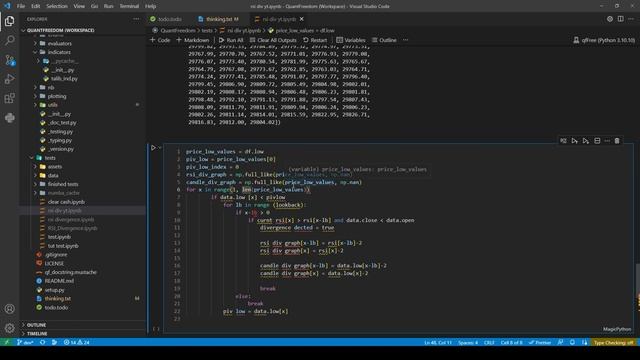Screen dimensions: 640x360
Task: Open the File menu
Action: point(21,6)
